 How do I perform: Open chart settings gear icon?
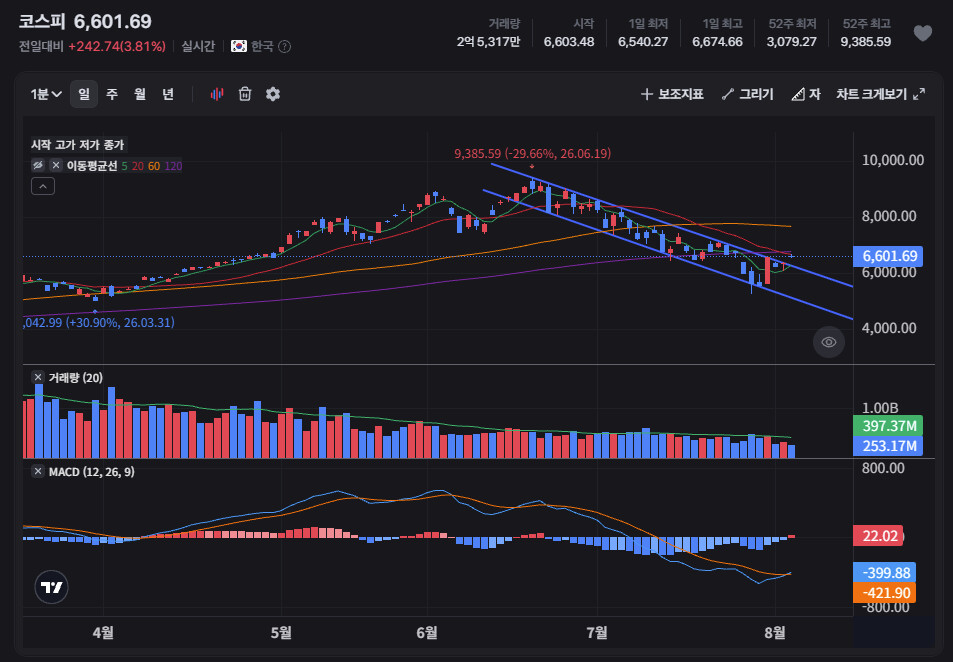(x=273, y=94)
